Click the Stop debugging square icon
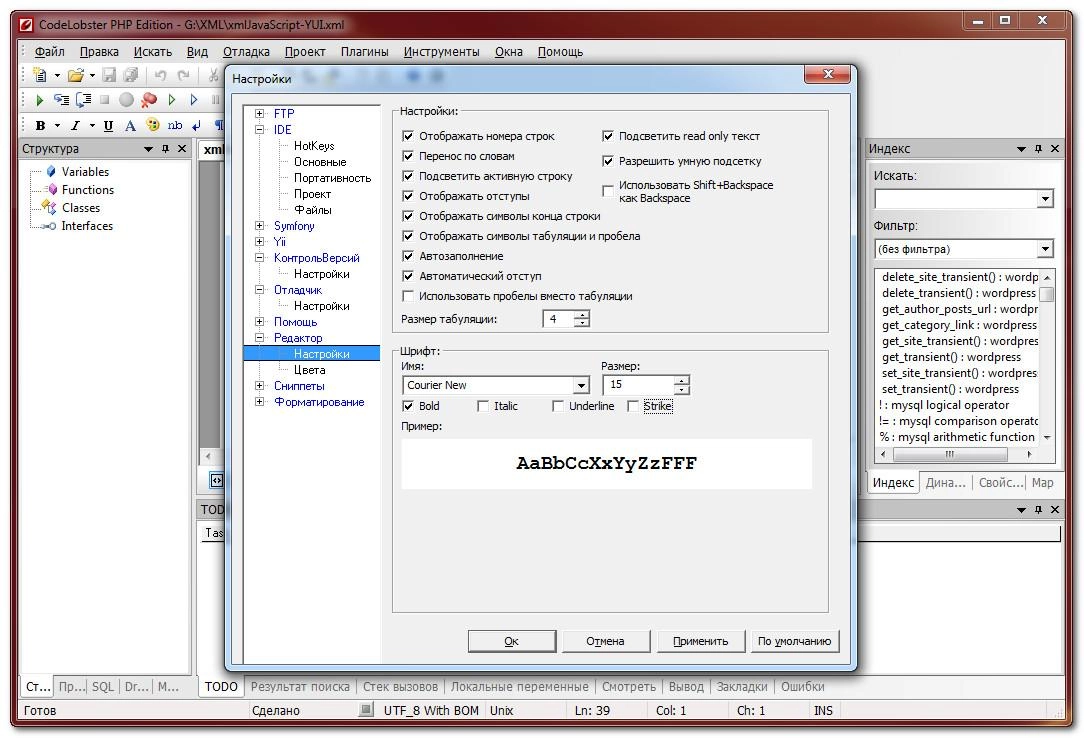The height and width of the screenshot is (738, 1084). pyautogui.click(x=104, y=100)
